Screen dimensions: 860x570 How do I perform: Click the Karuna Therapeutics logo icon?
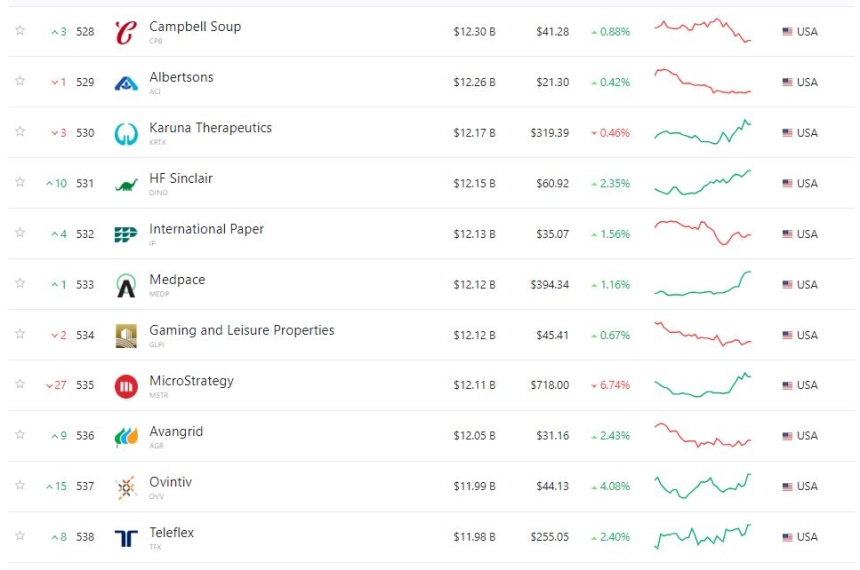[x=126, y=133]
